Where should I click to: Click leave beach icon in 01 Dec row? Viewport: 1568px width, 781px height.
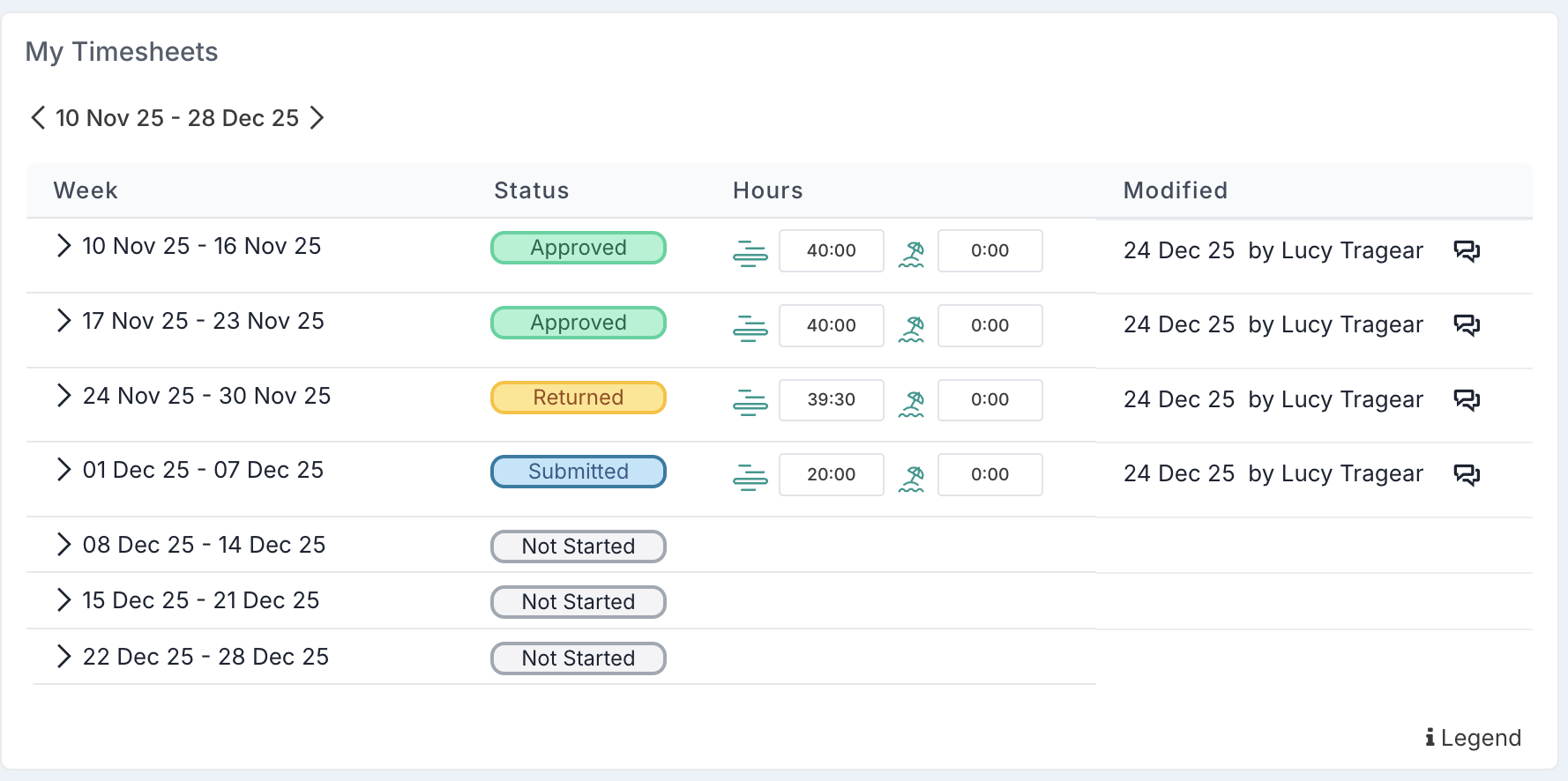(x=911, y=477)
